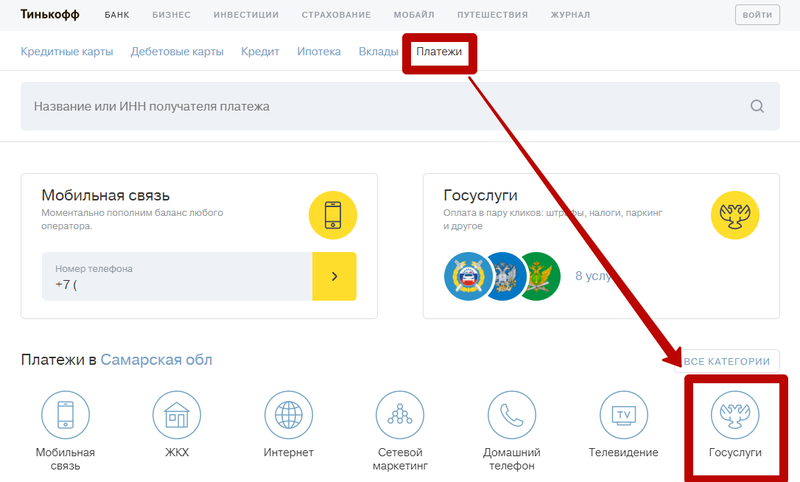Open ПУТЕШЕСТВИЯ top menu item
800x482 pixels.
tap(492, 15)
